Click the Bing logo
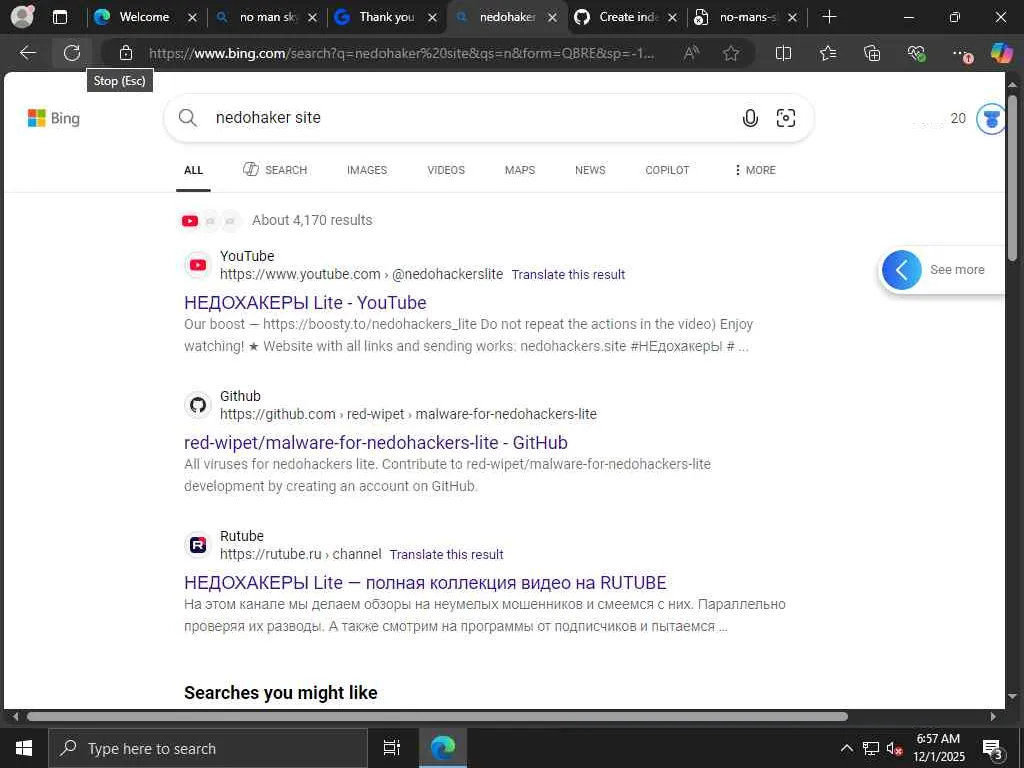The width and height of the screenshot is (1024, 768). point(54,118)
